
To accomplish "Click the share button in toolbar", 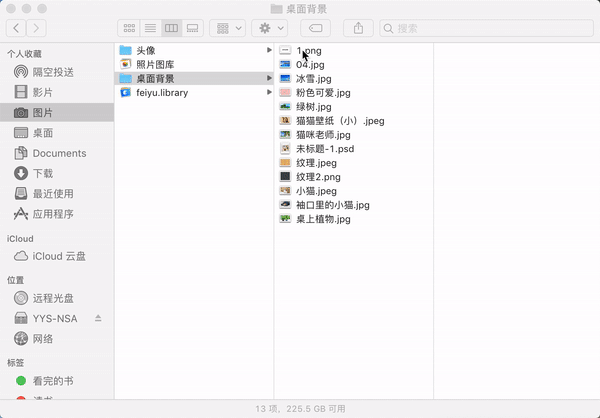I will 358,28.
